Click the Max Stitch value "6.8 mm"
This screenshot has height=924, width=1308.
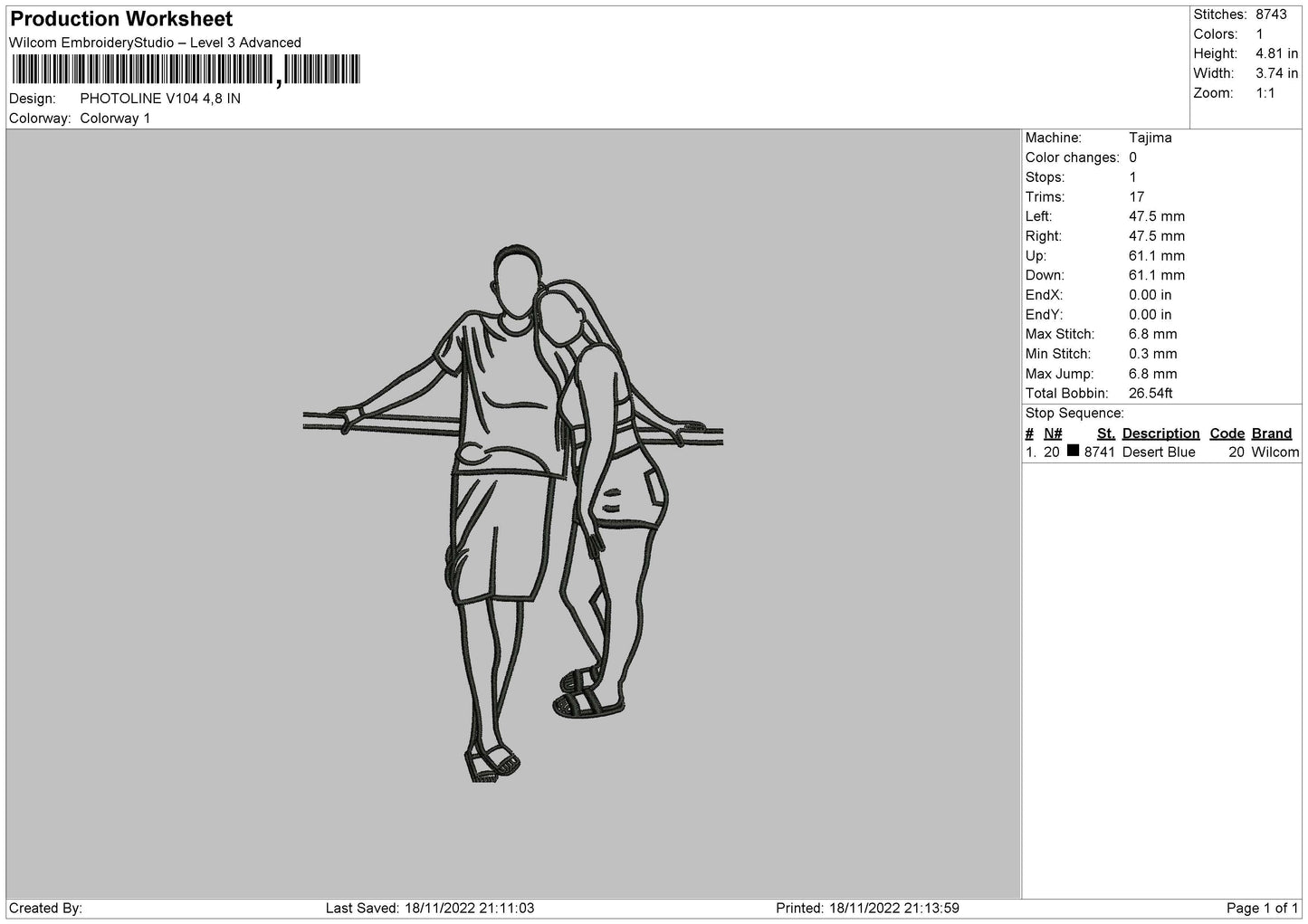click(1153, 335)
